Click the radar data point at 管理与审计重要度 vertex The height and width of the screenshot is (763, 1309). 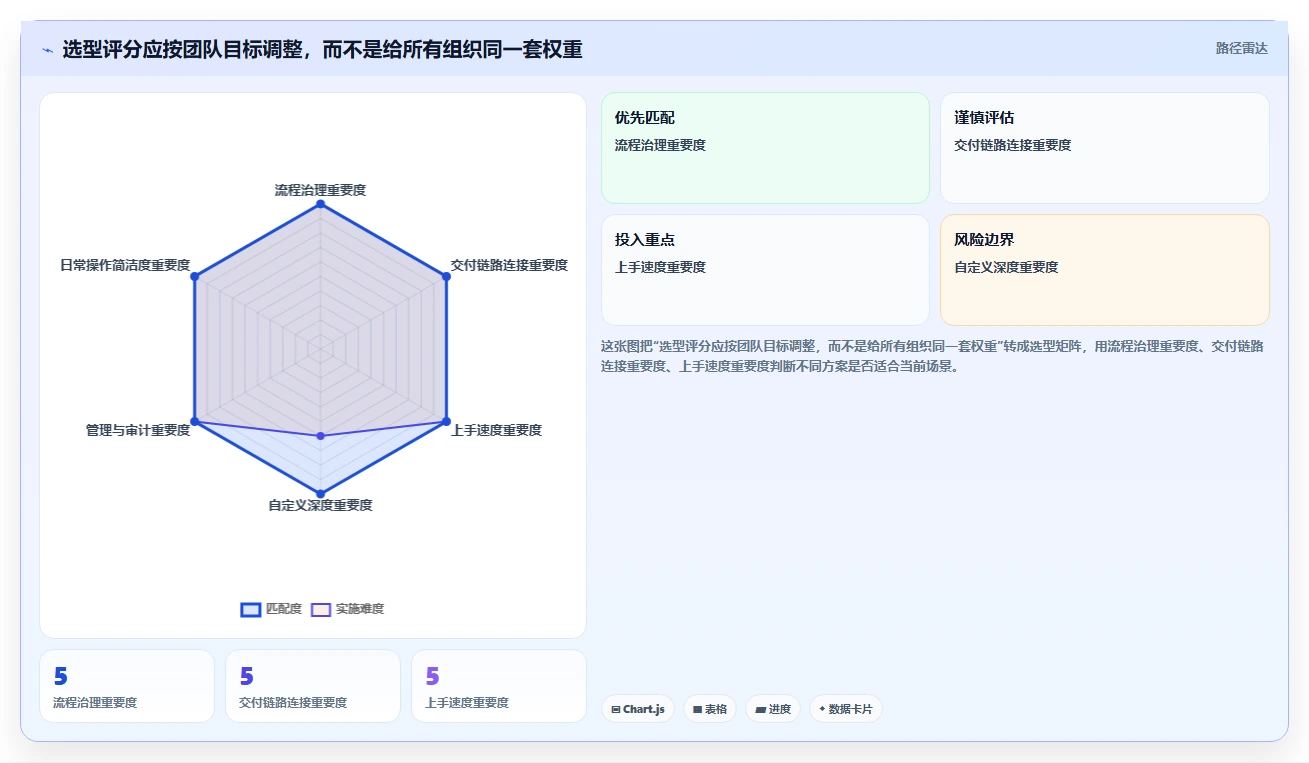[x=194, y=421]
